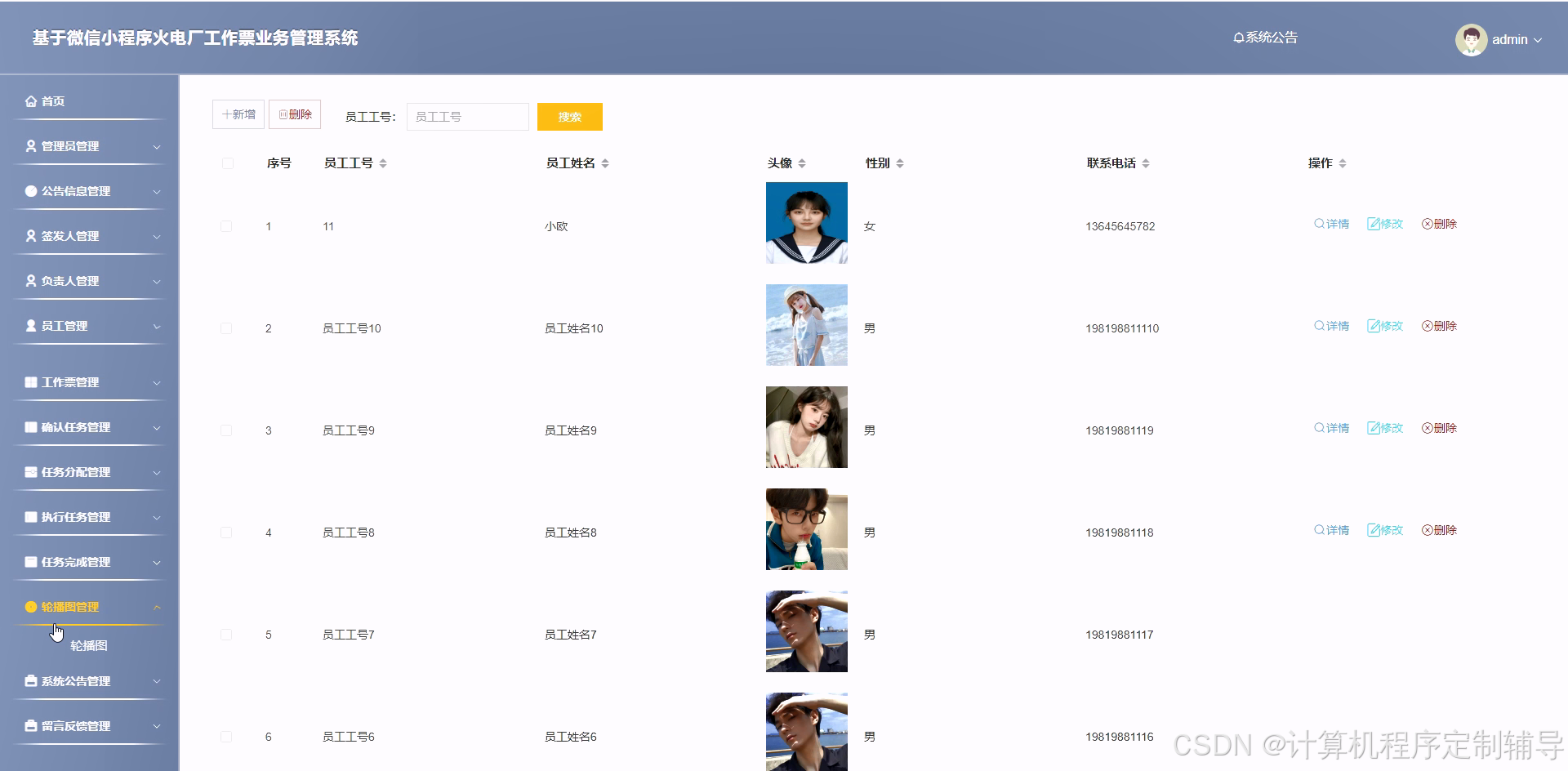Screen dimensions: 1568x771
Task: Check the row for 员工姓名6
Action: pos(226,737)
